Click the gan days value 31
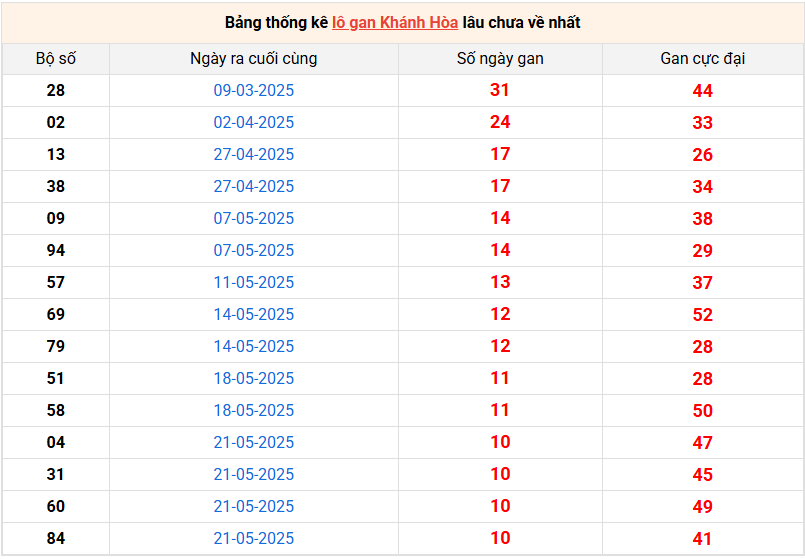Screen dimensions: 805x559 pyautogui.click(x=500, y=91)
